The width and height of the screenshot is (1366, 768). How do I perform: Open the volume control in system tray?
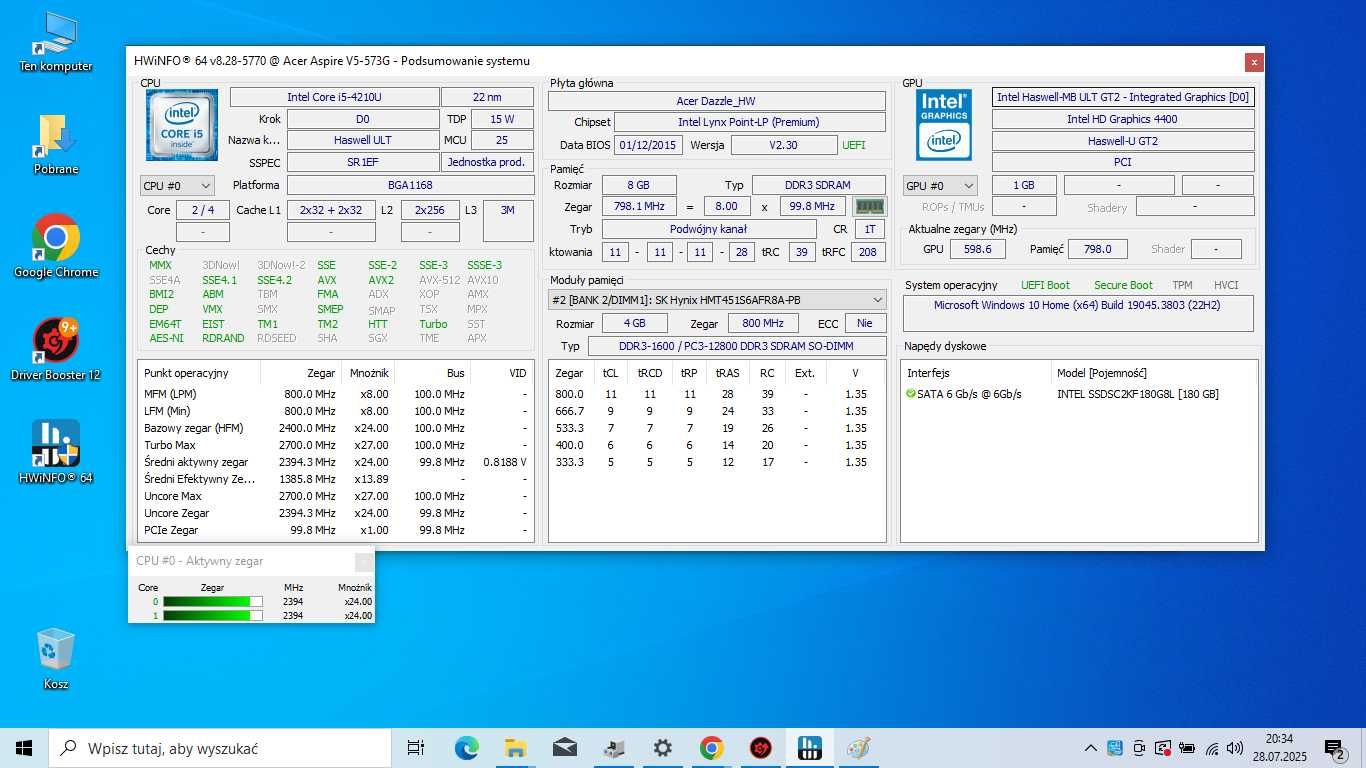[1235, 748]
